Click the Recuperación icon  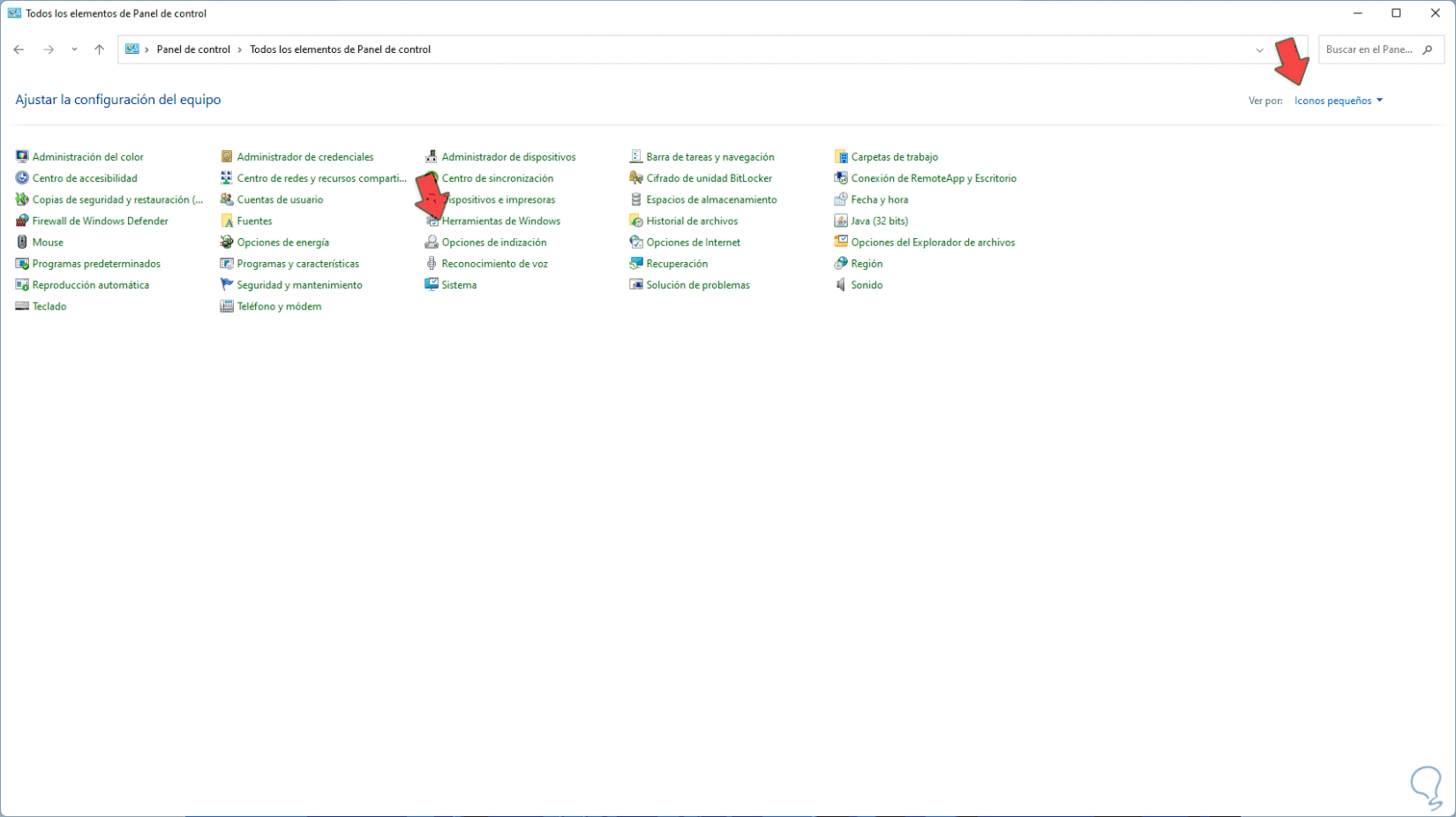pos(636,264)
